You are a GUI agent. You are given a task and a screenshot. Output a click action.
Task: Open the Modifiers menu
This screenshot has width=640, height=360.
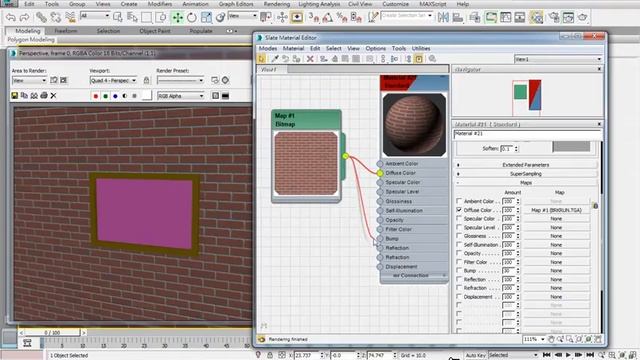(160, 4)
